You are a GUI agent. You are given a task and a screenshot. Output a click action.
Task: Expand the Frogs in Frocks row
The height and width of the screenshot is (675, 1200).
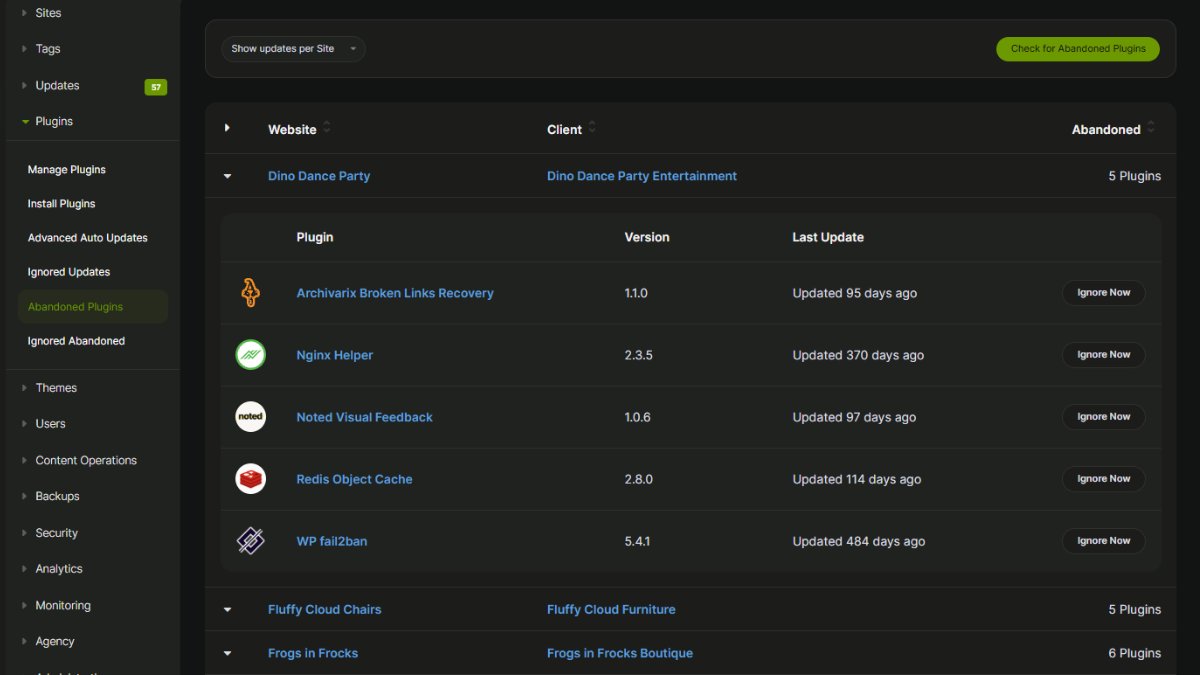pyautogui.click(x=227, y=654)
